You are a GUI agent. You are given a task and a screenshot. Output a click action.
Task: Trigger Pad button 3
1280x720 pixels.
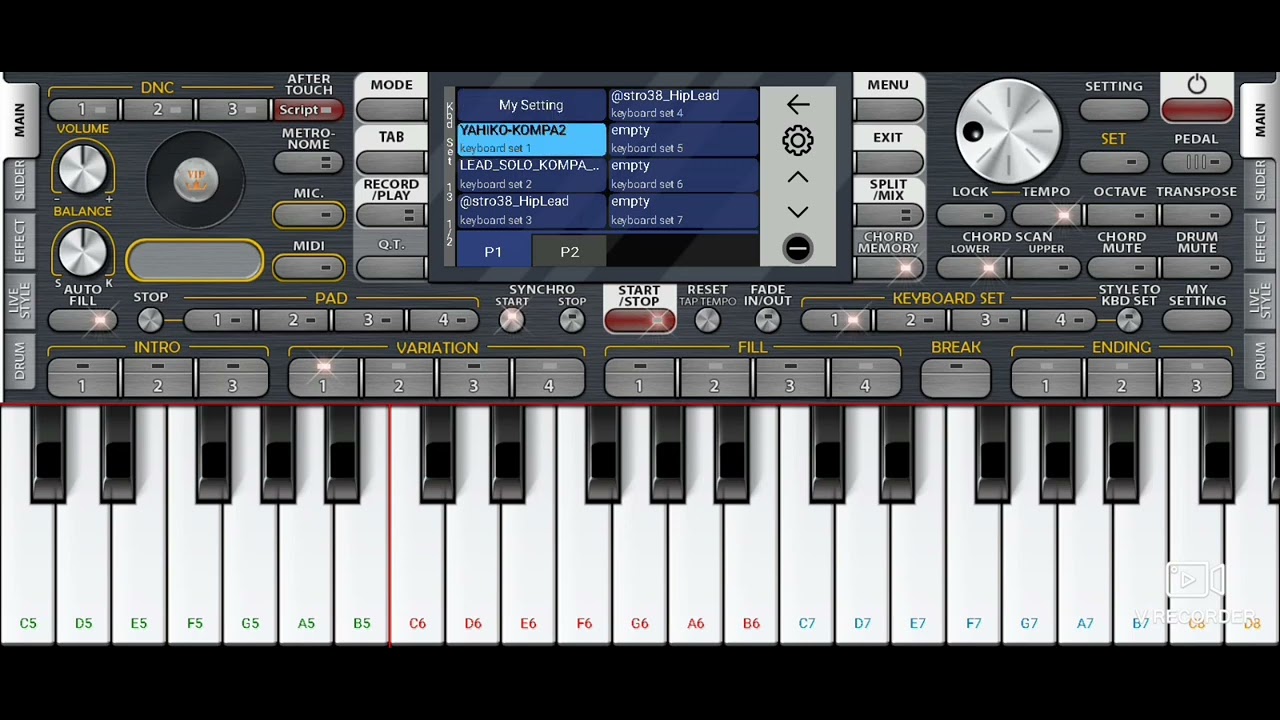pos(369,320)
